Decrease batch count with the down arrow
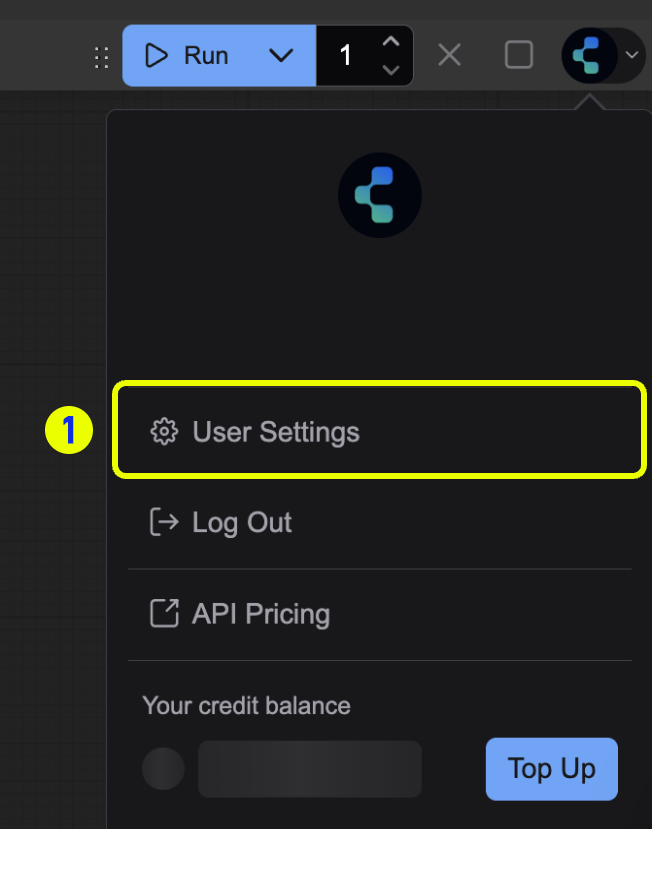The image size is (671, 878). point(392,68)
